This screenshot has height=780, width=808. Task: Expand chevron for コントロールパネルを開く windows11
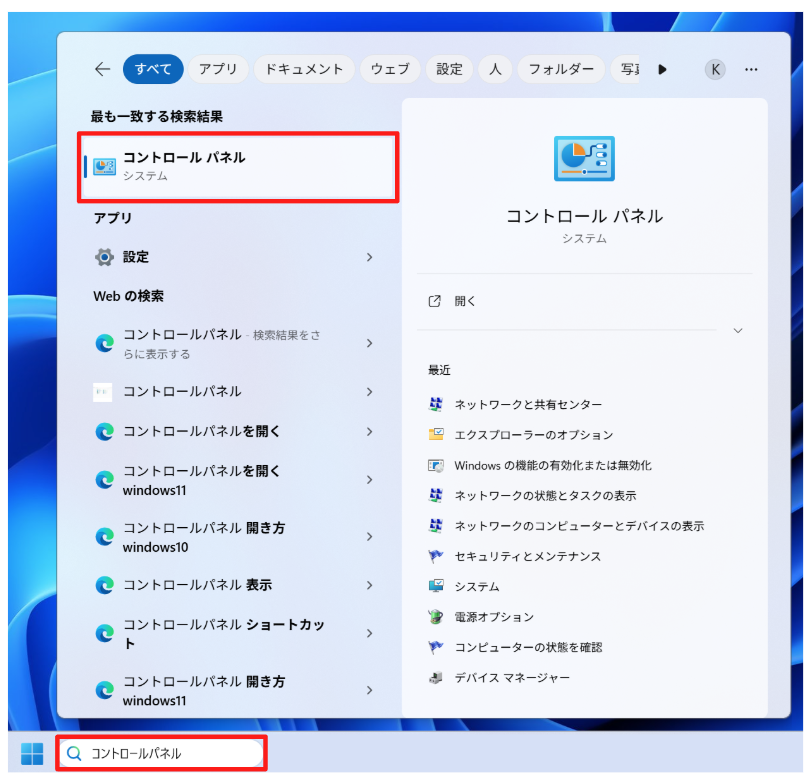tap(369, 480)
